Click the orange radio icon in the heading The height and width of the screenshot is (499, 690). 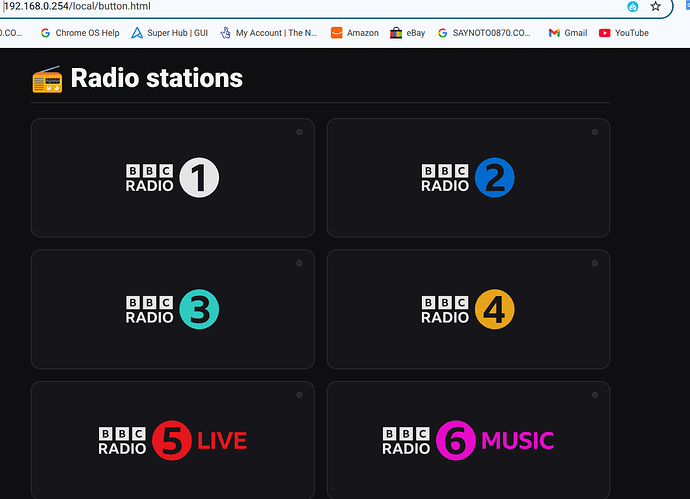tap(47, 79)
